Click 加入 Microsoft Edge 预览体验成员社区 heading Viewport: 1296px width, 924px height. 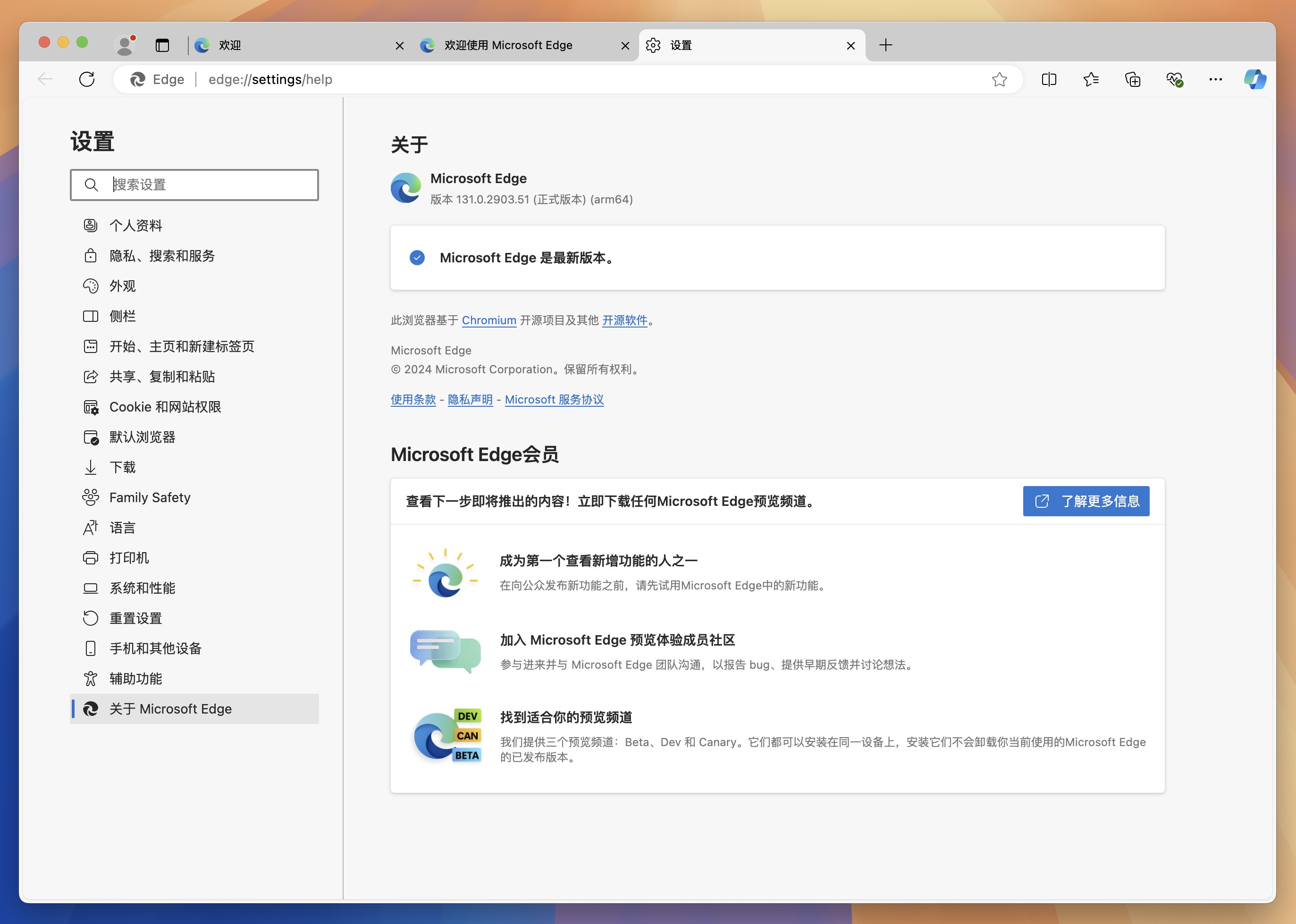click(x=617, y=640)
